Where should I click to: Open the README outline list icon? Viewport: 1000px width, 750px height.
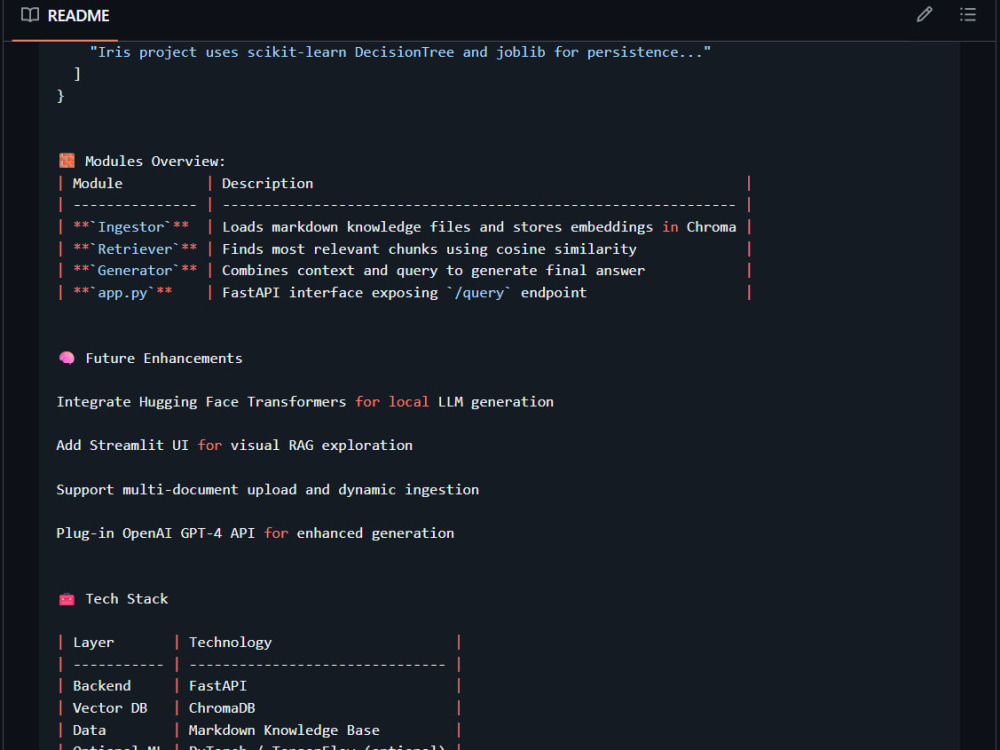pos(967,15)
